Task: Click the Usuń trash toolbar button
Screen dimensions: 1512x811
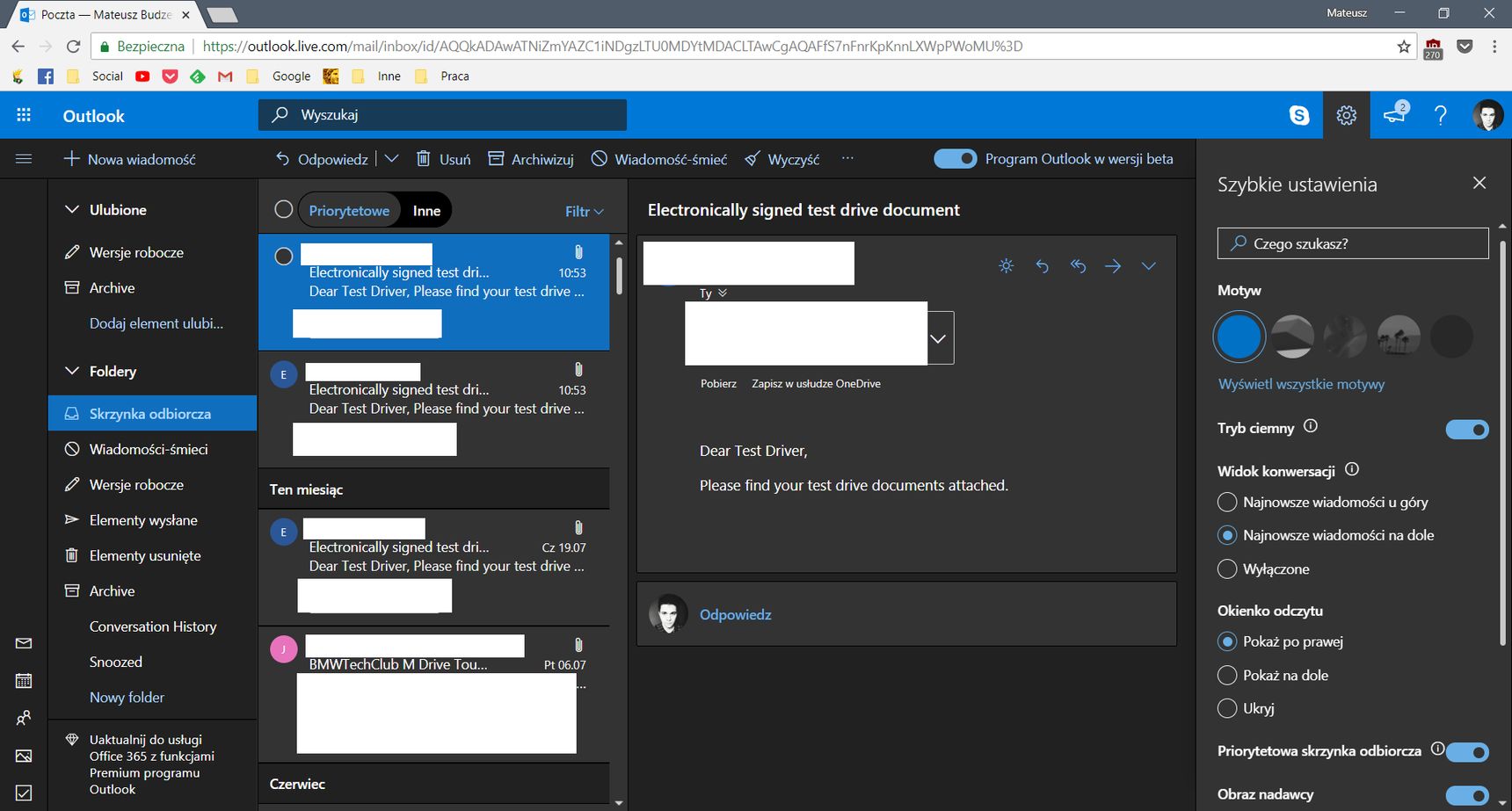Action: click(x=443, y=159)
